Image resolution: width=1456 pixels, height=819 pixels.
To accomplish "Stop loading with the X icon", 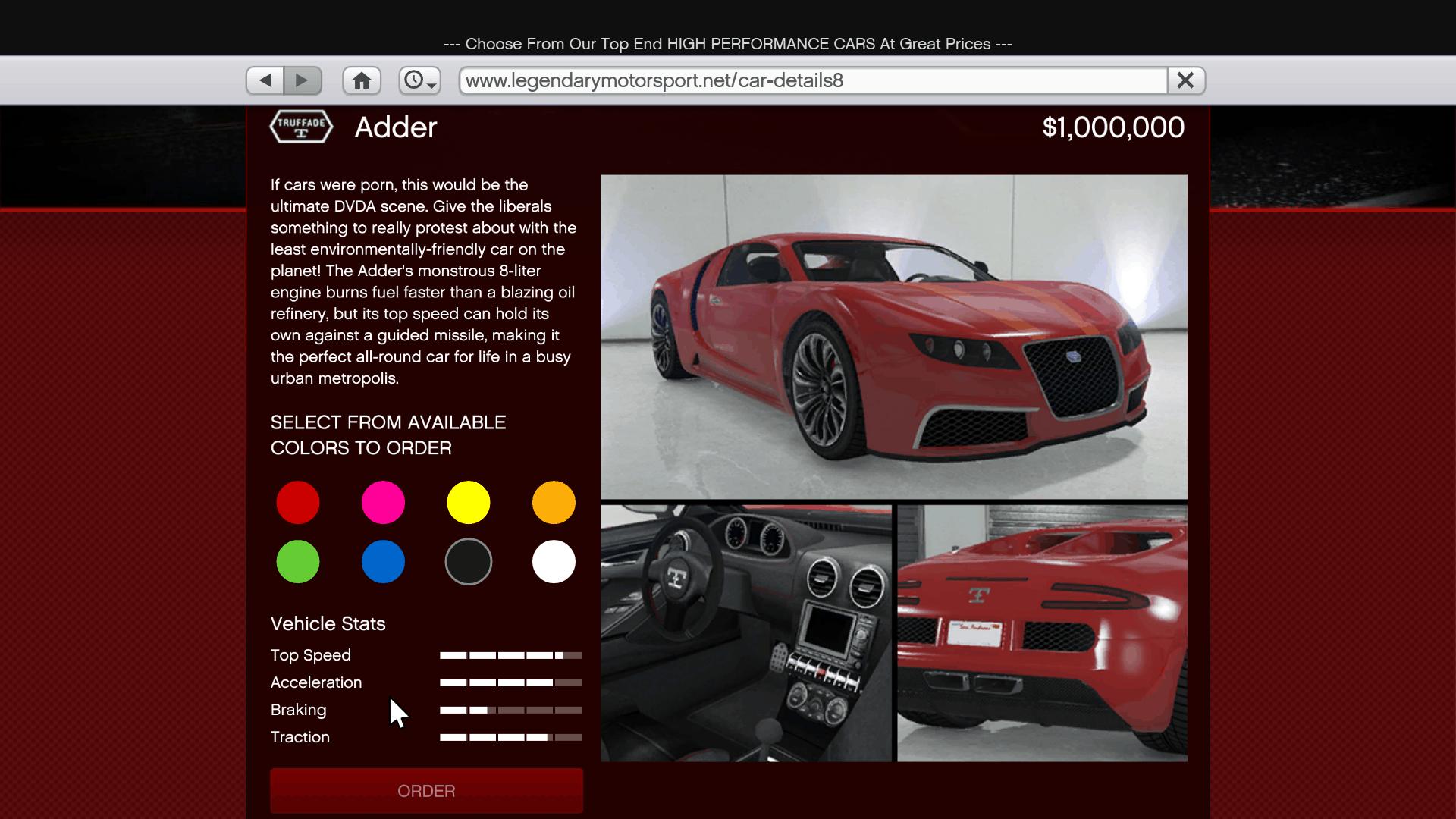I will coord(1187,80).
